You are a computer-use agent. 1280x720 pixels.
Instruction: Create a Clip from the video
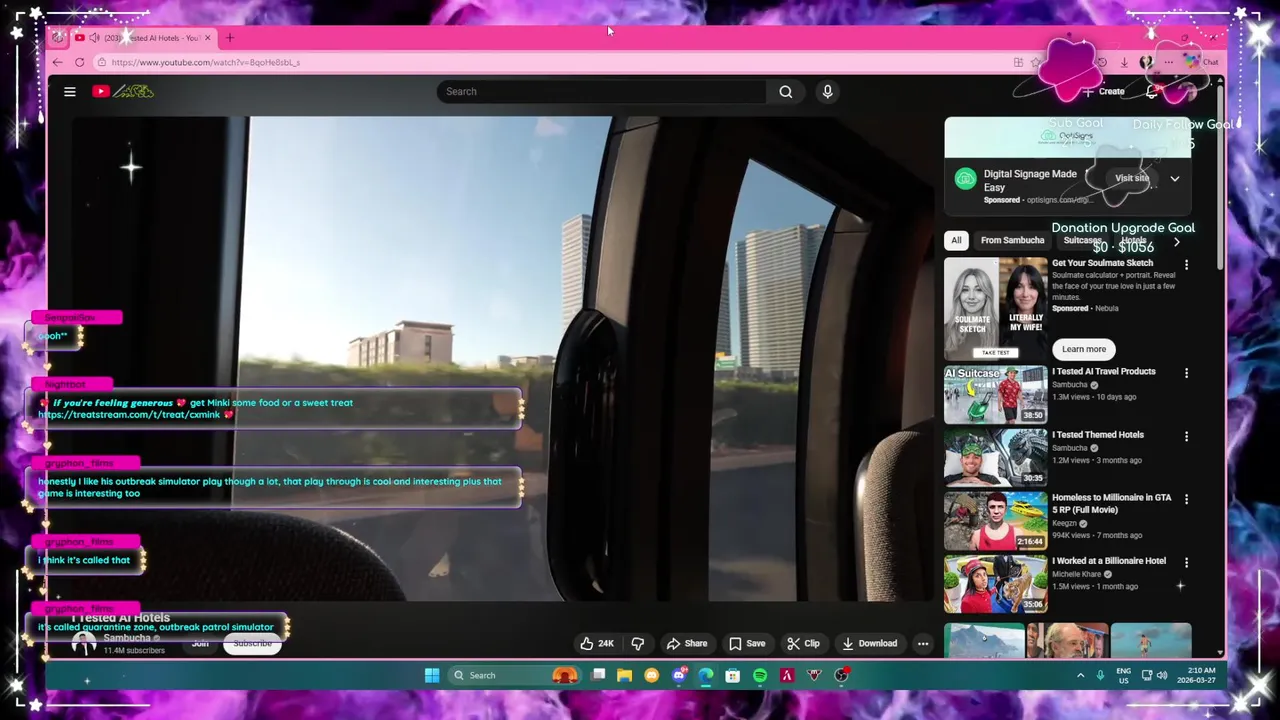803,643
